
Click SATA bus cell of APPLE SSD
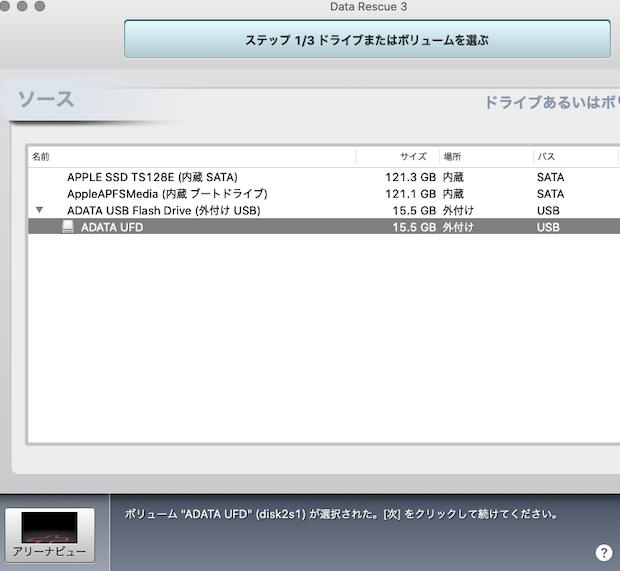[x=550, y=177]
